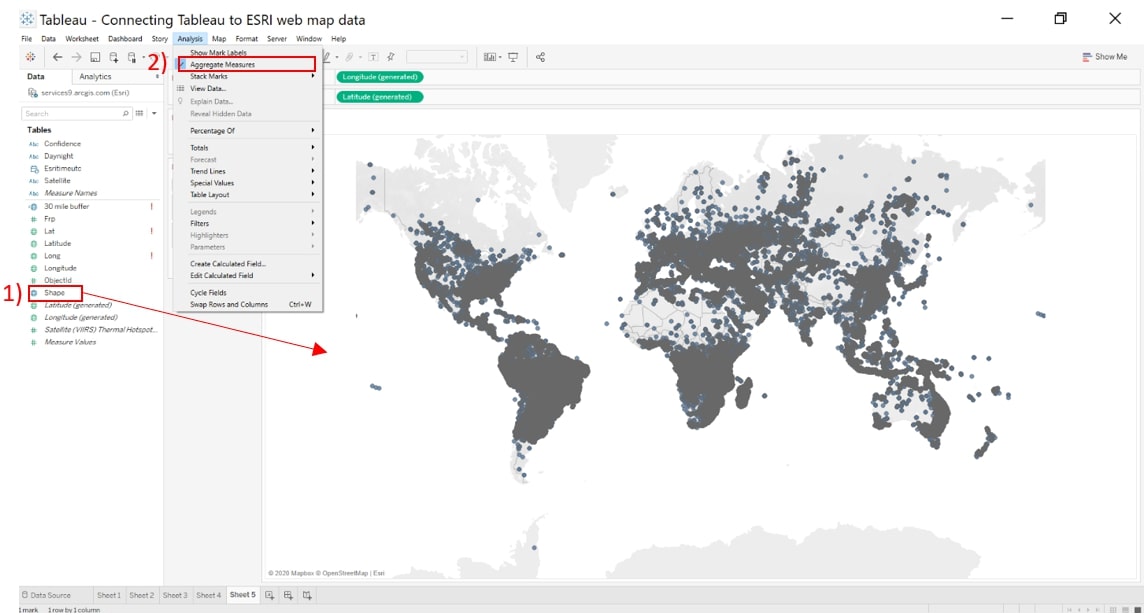
Task: Click the Add New Data Source icon
Action: pyautogui.click(x=114, y=57)
